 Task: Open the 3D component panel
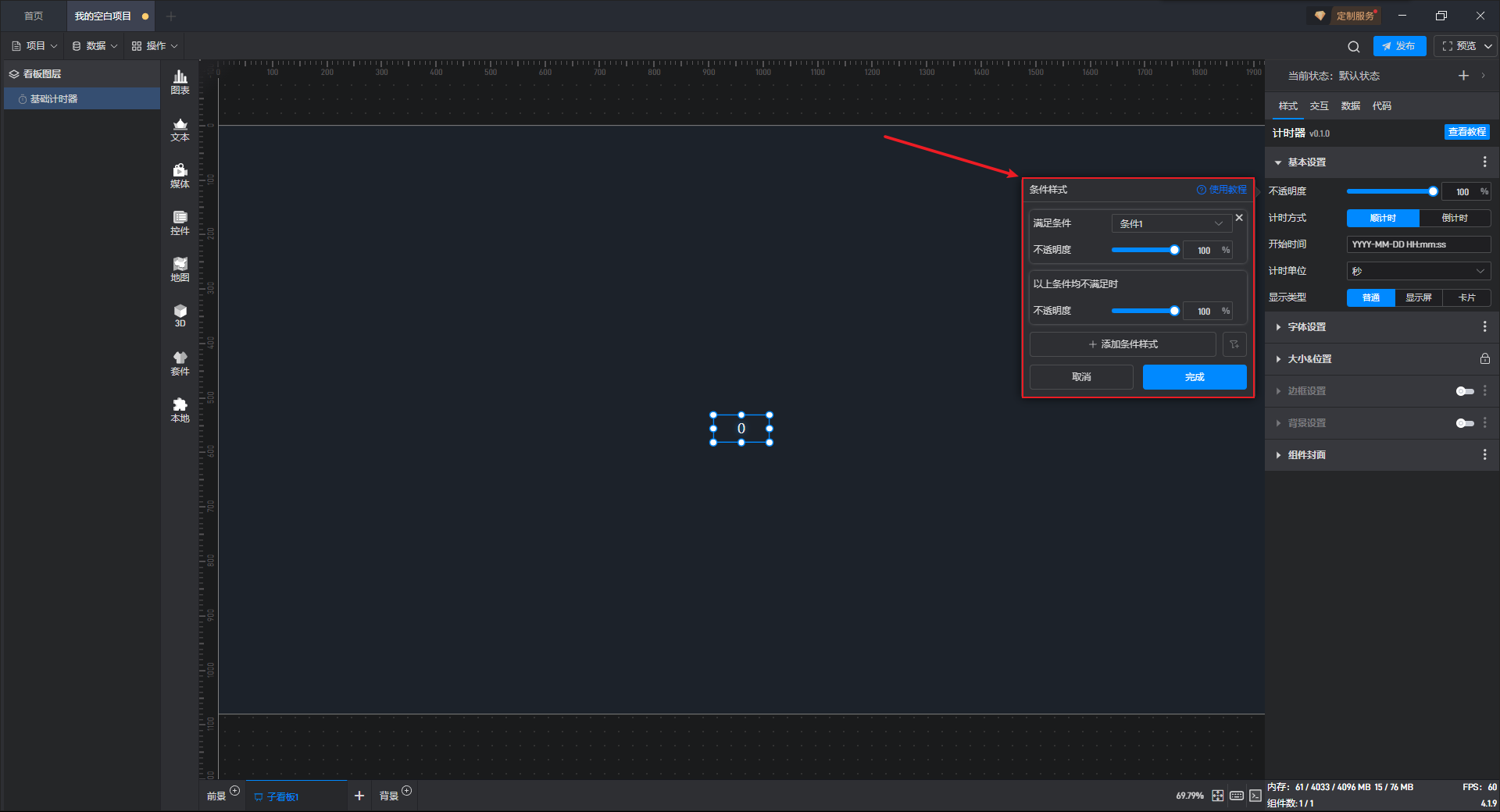tap(180, 316)
